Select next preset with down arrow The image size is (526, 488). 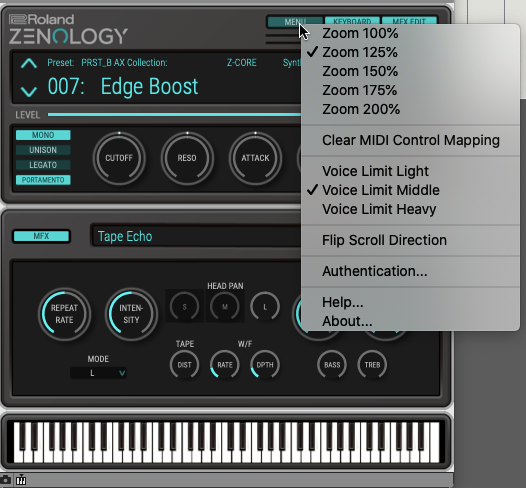(x=29, y=91)
